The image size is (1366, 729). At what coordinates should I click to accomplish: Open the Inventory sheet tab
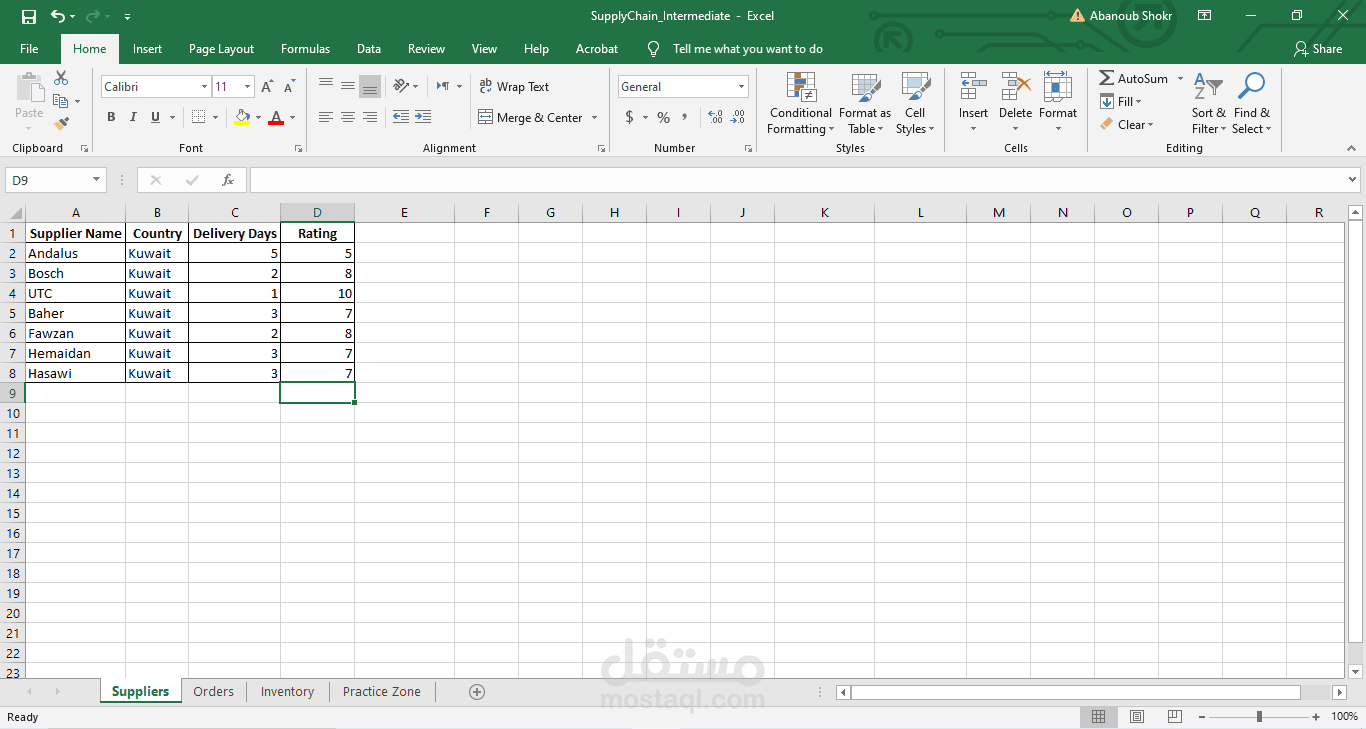[x=287, y=692]
